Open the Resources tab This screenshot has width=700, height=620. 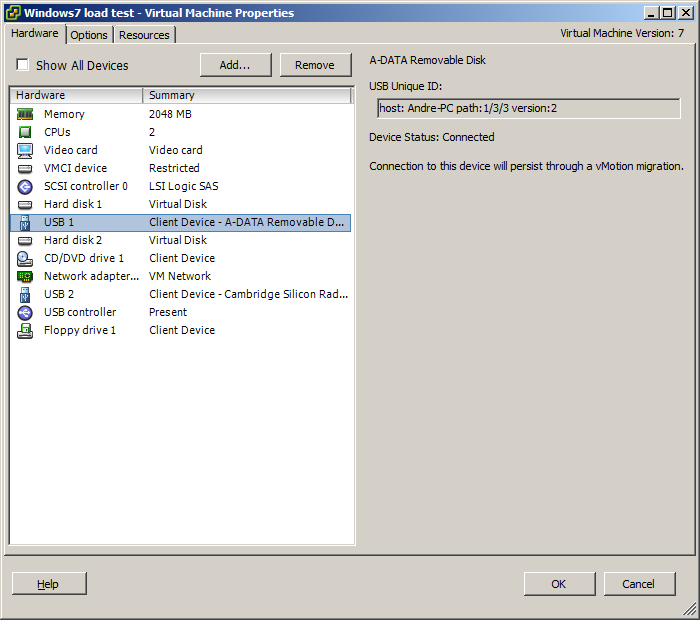(x=144, y=35)
